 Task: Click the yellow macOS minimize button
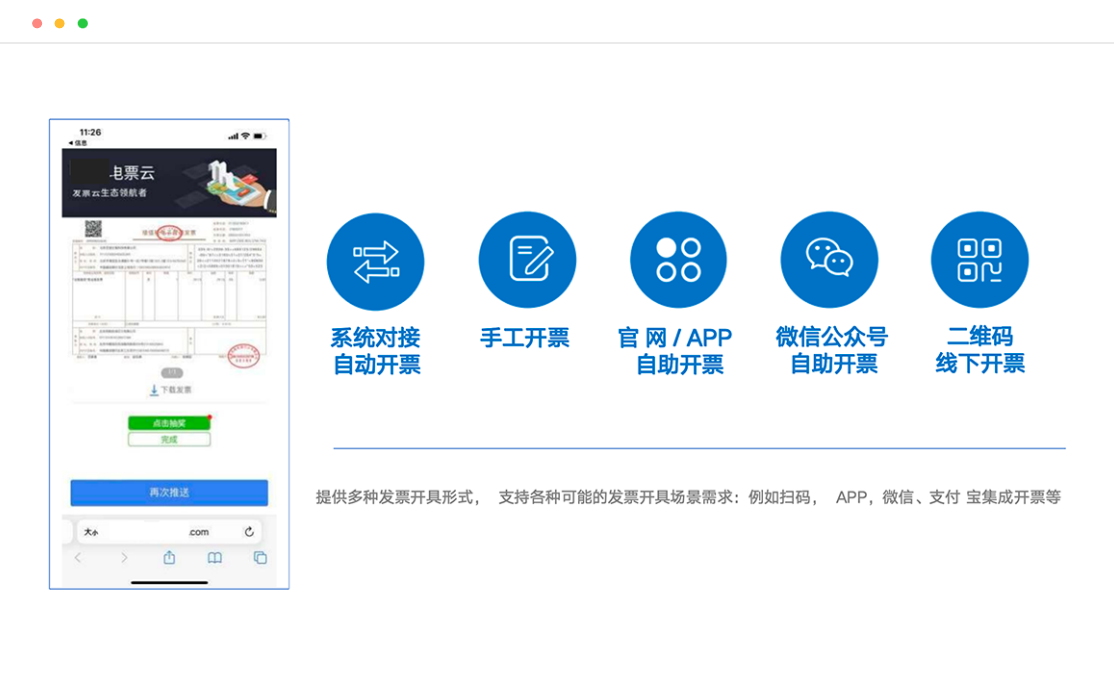[60, 23]
